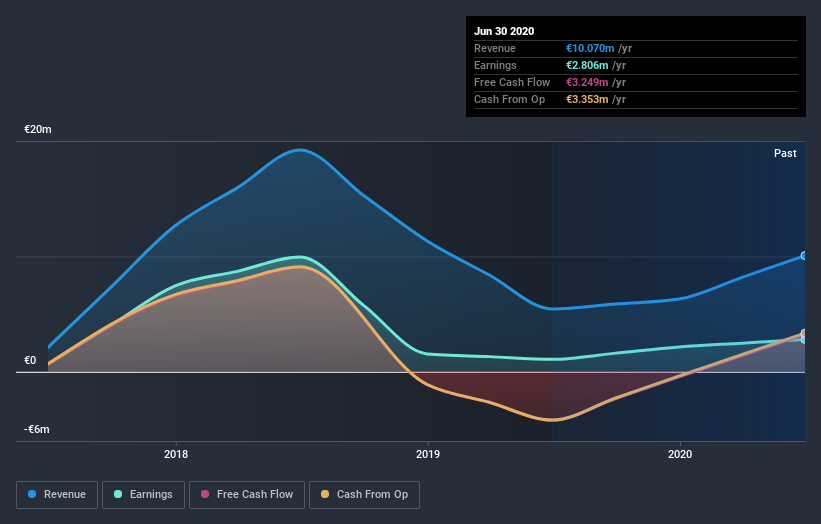Click the -€6m y-axis label
The width and height of the screenshot is (821, 524).
click(37, 429)
